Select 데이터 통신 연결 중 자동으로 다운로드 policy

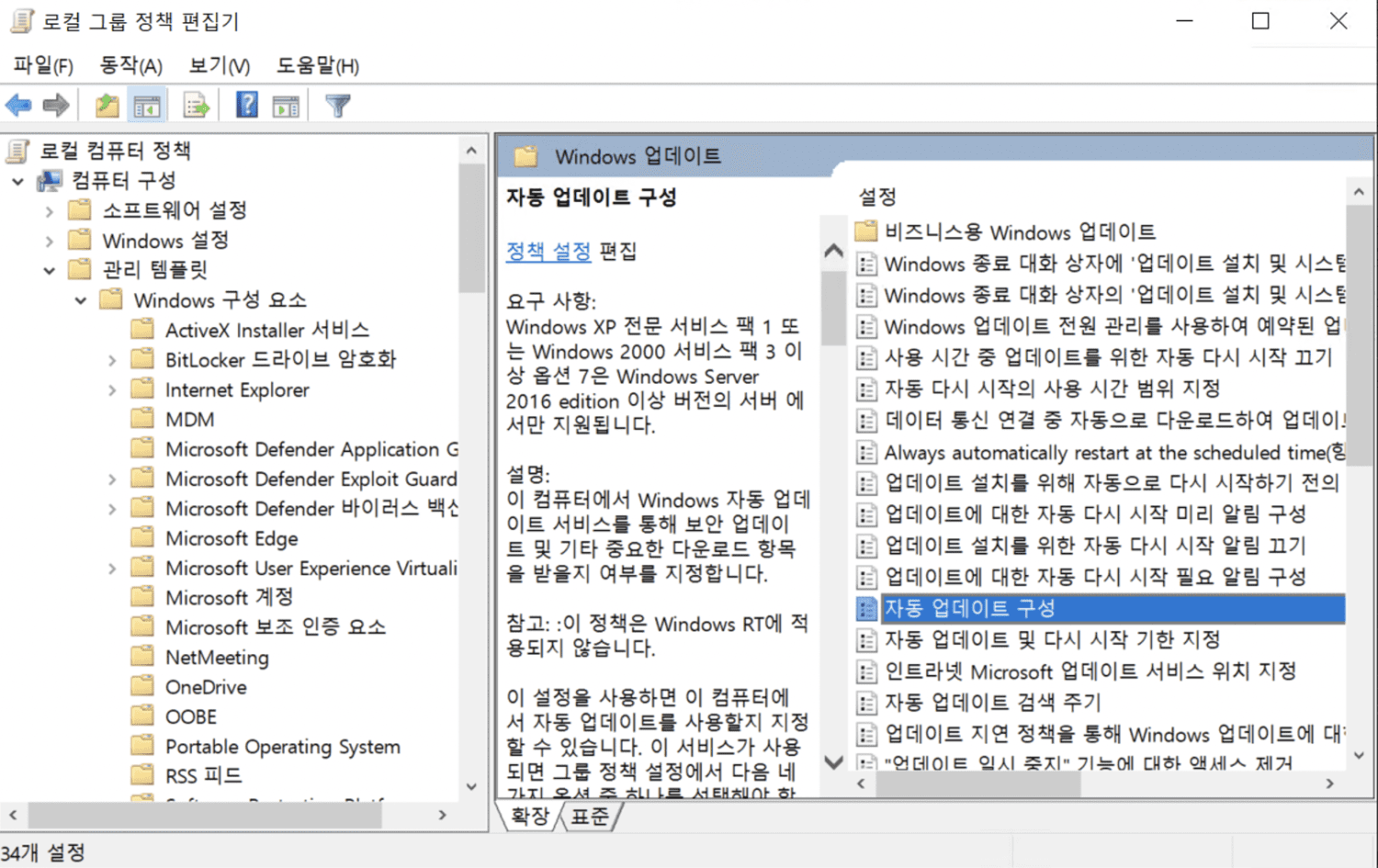coord(1114,421)
